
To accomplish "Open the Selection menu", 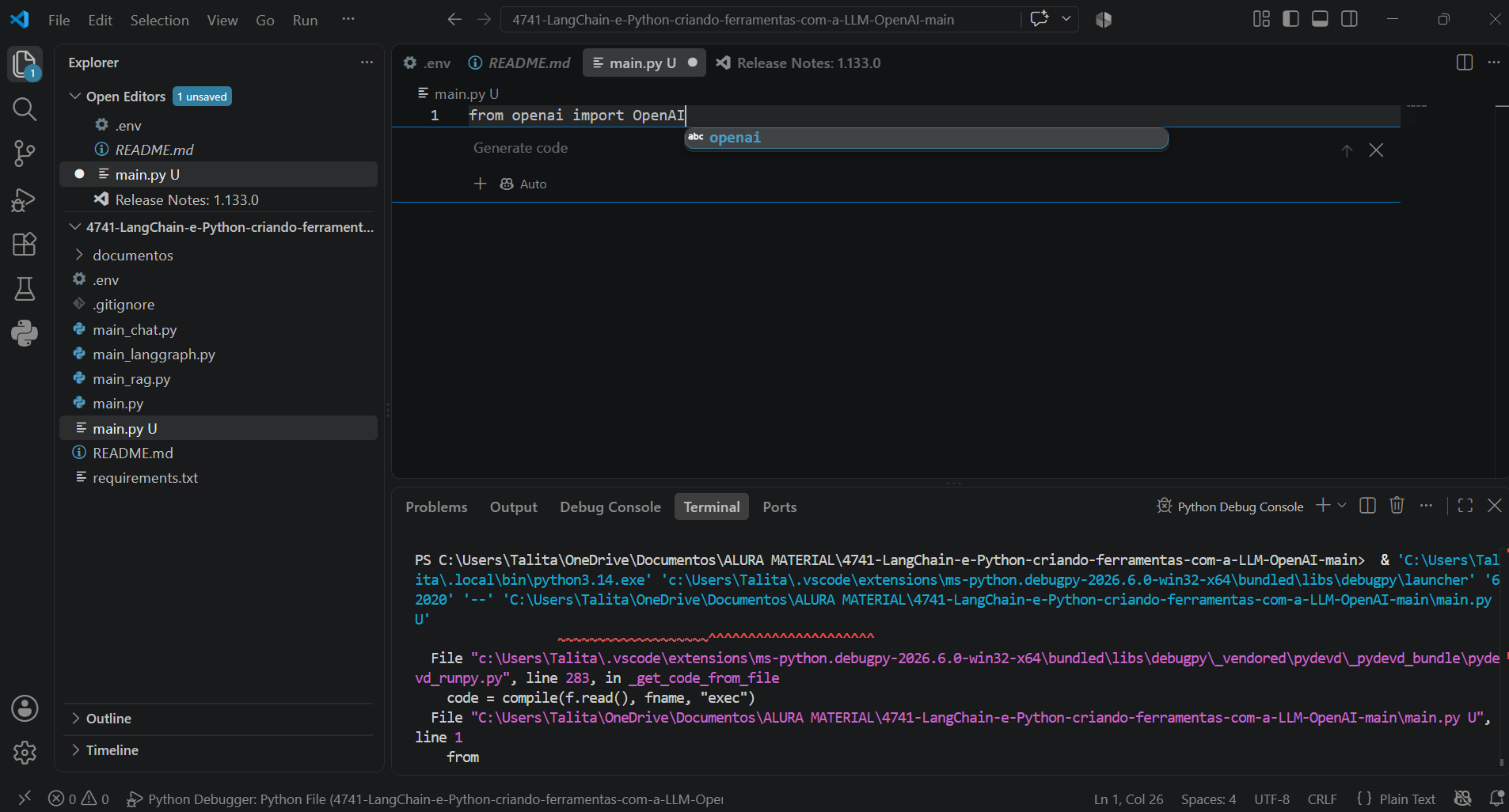I will click(159, 20).
